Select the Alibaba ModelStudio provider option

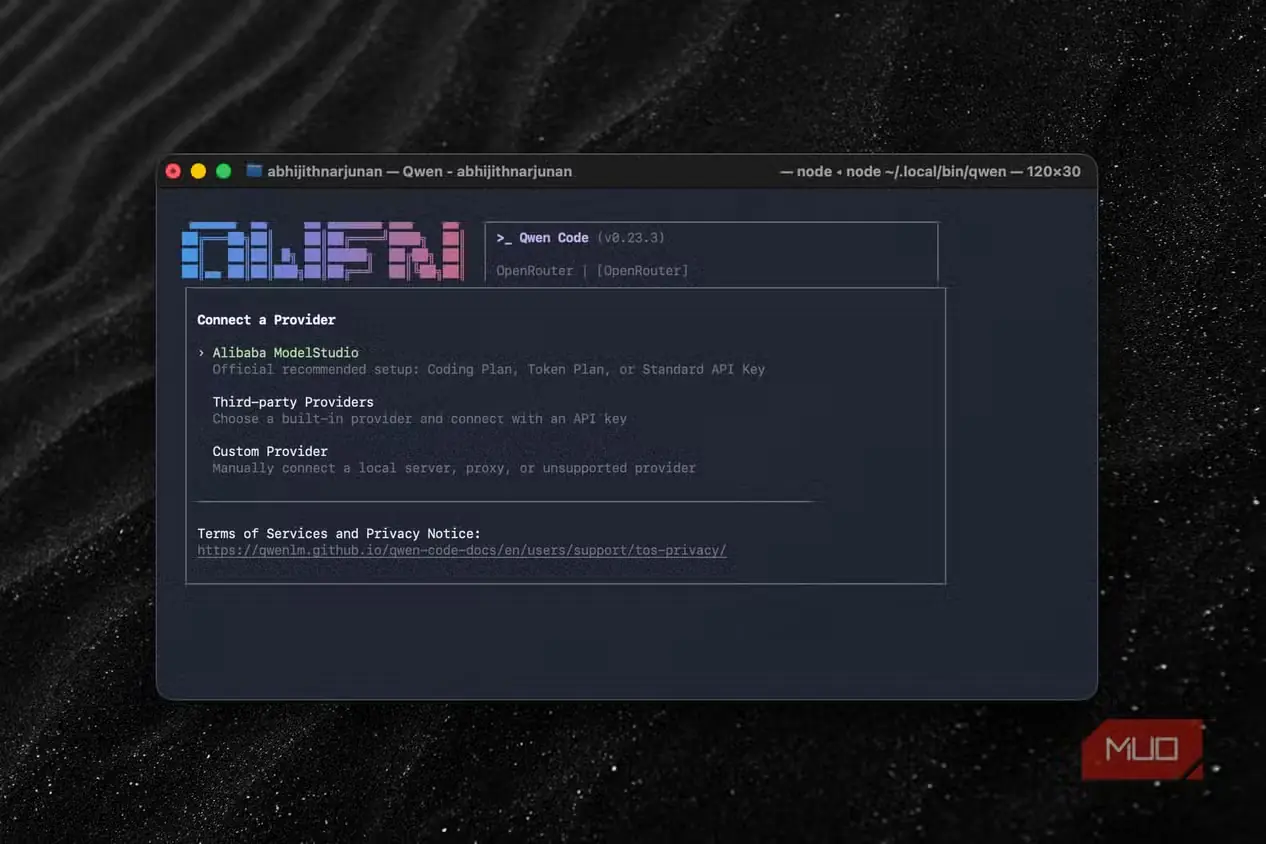285,353
